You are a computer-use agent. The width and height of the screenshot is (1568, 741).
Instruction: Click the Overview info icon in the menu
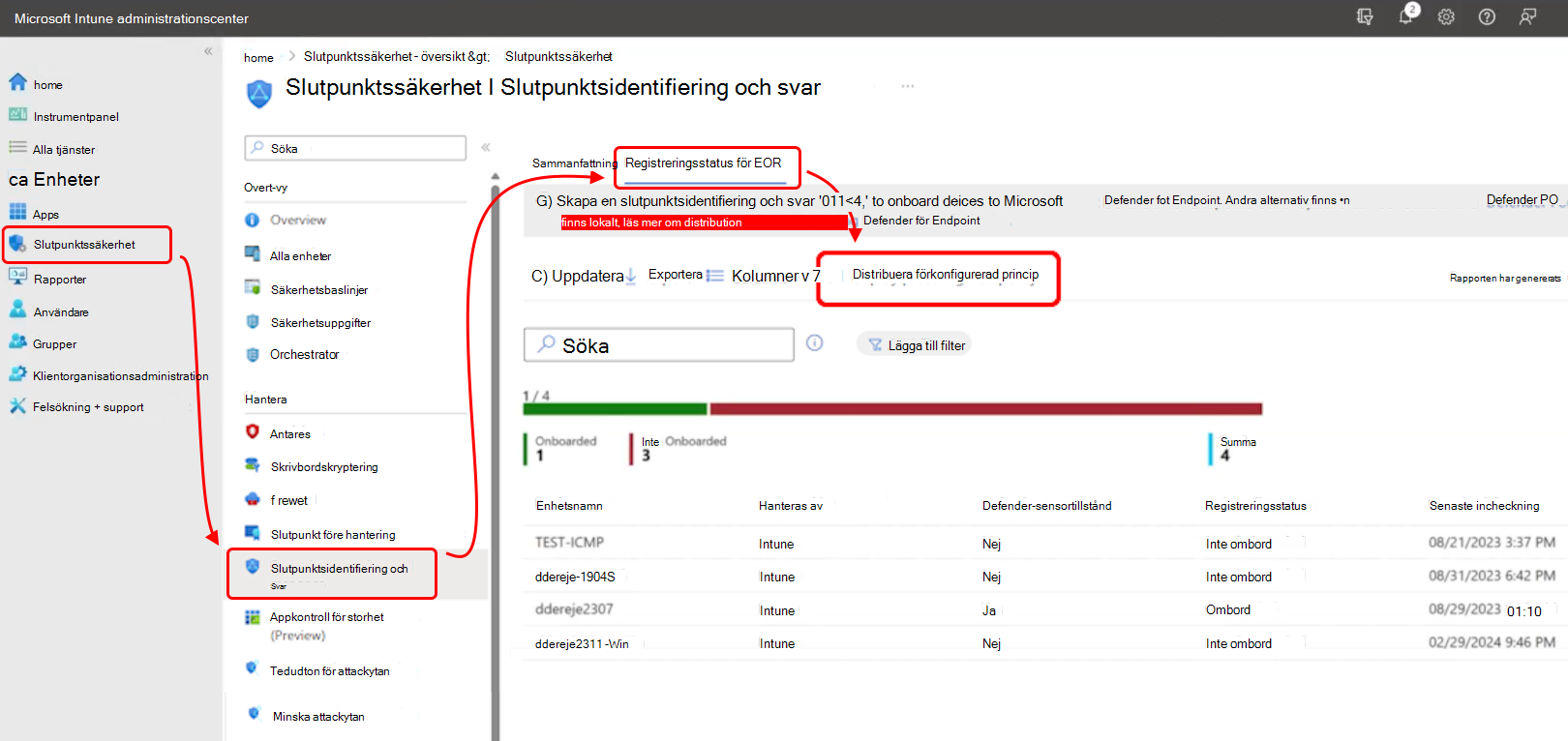(253, 220)
